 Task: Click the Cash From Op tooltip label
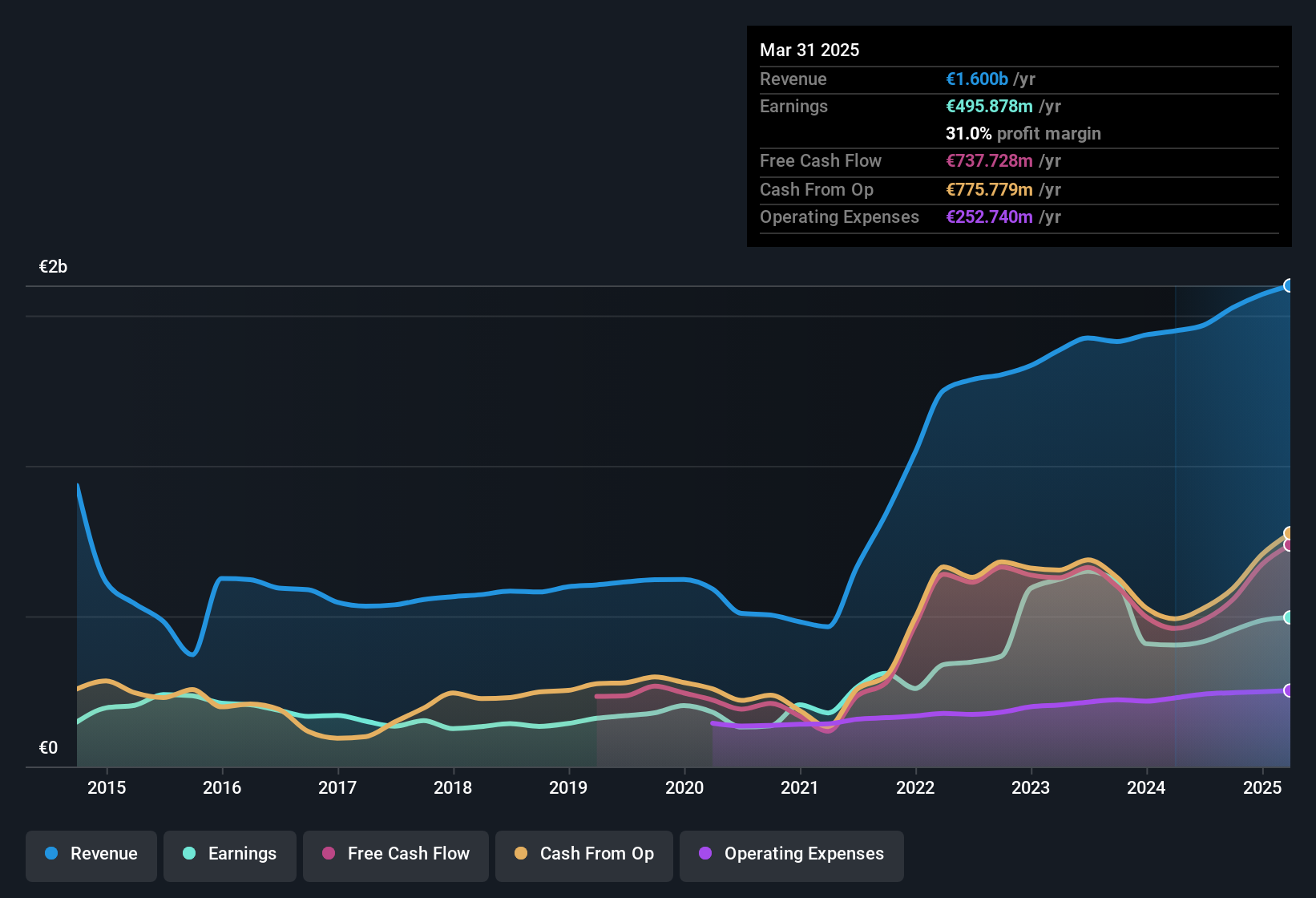tap(817, 189)
